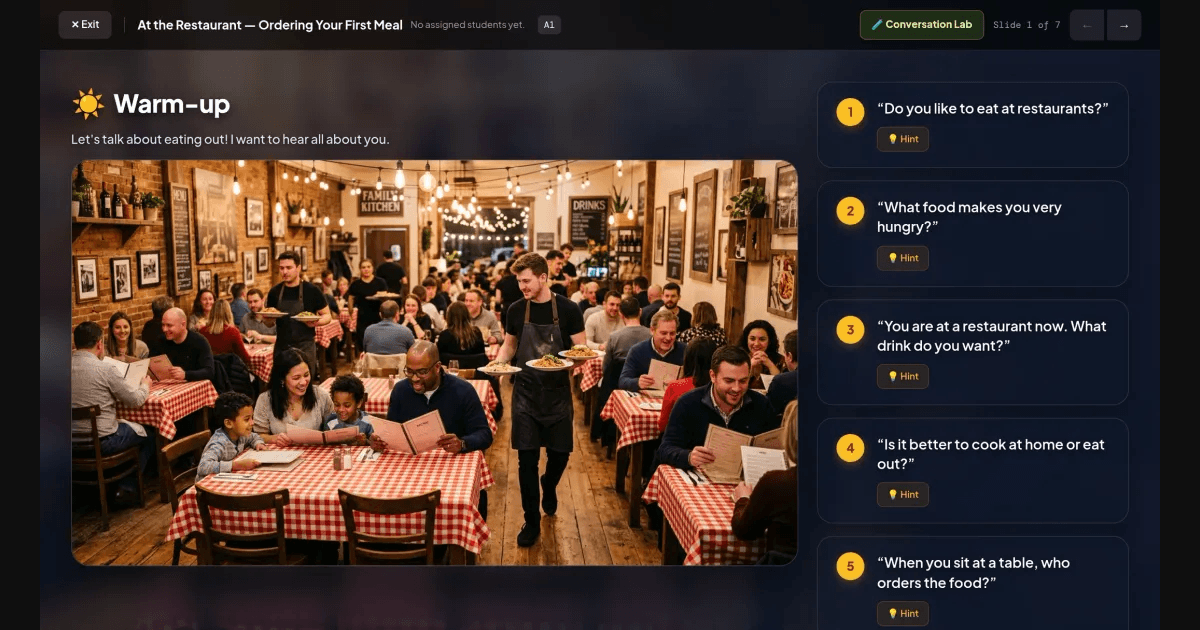Open hint for "who orders the food?" question
The height and width of the screenshot is (630, 1200).
point(903,613)
